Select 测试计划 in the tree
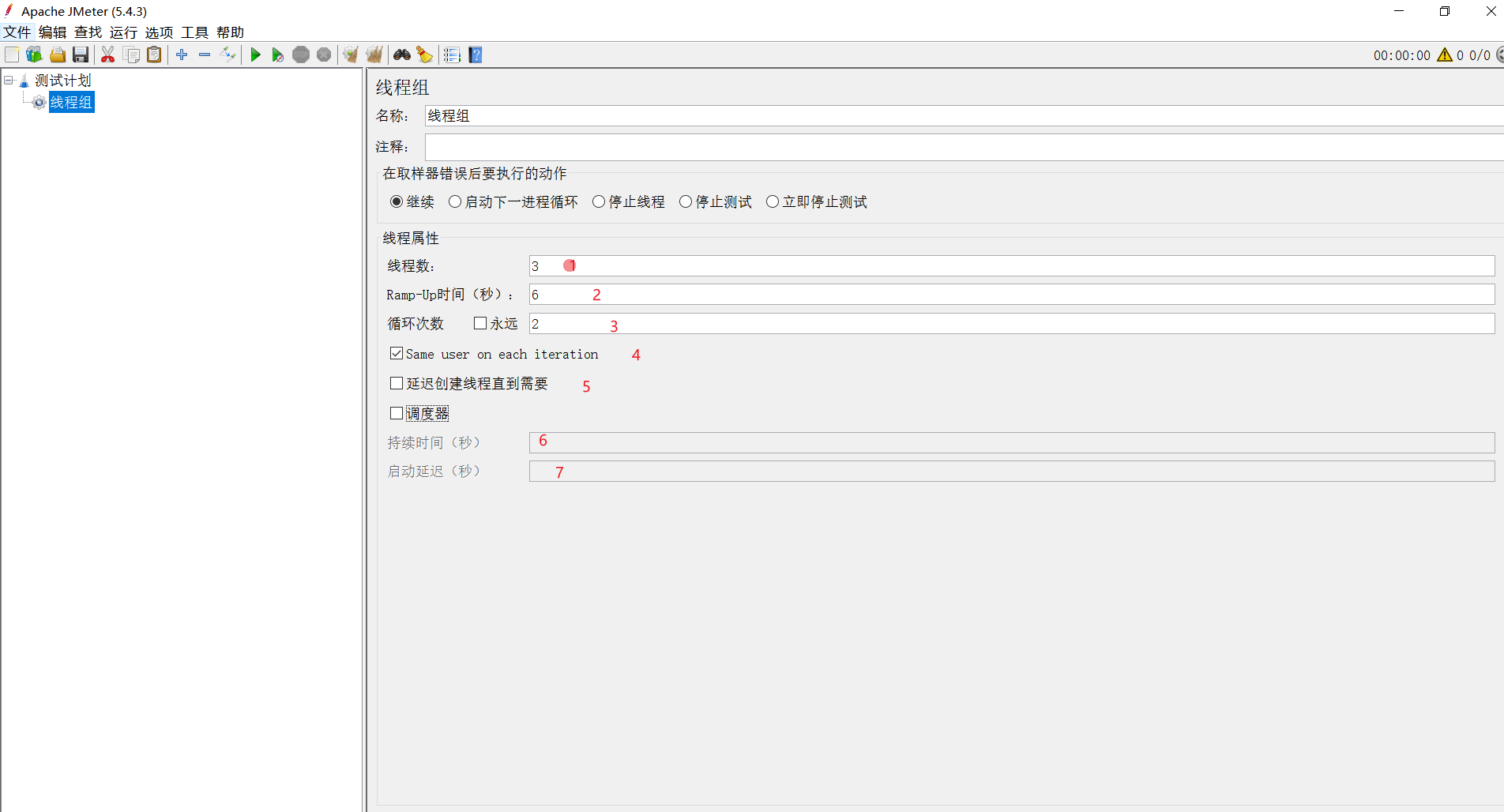The width and height of the screenshot is (1504, 812). pyautogui.click(x=62, y=81)
